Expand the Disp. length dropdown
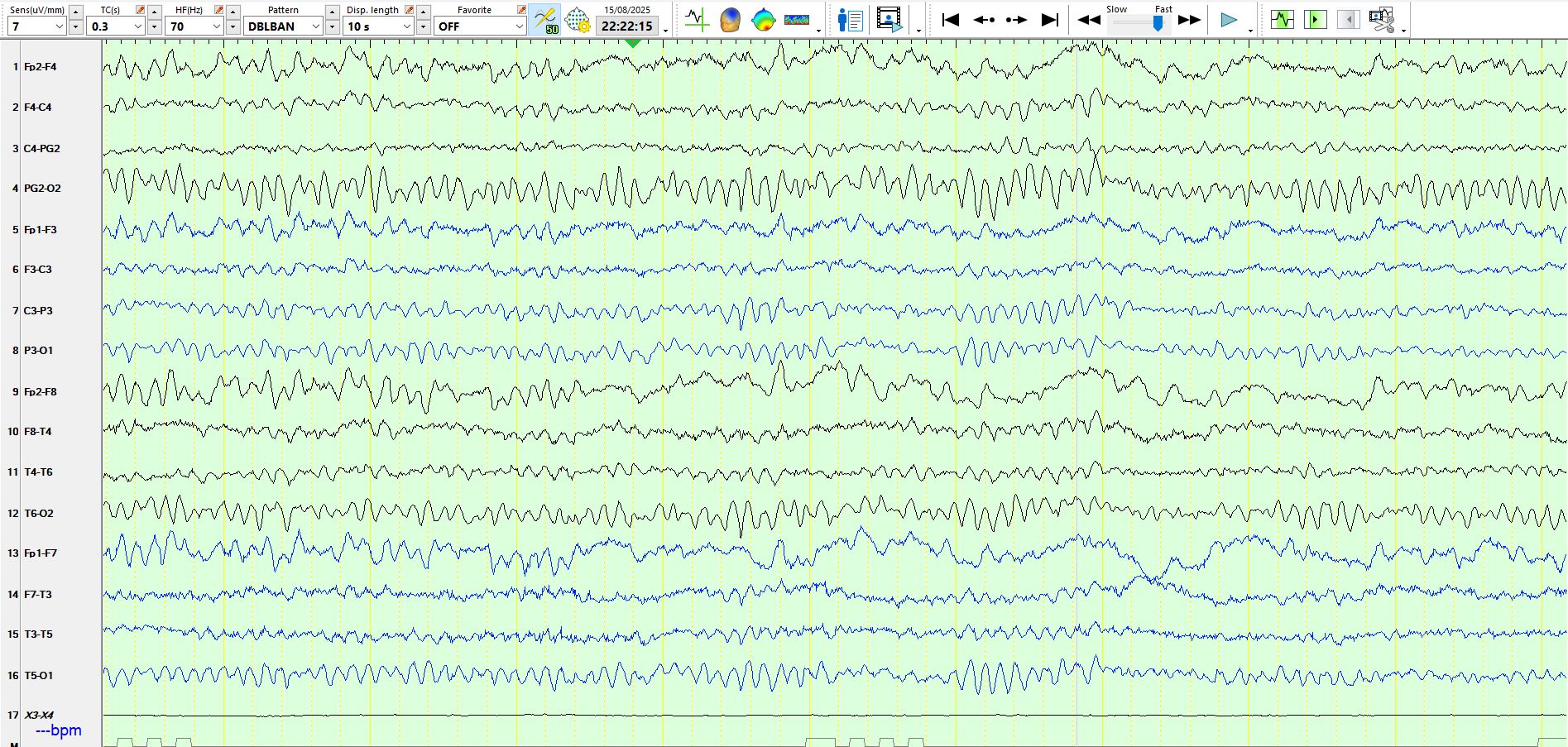Viewport: 1568px width, 747px height. pyautogui.click(x=406, y=26)
